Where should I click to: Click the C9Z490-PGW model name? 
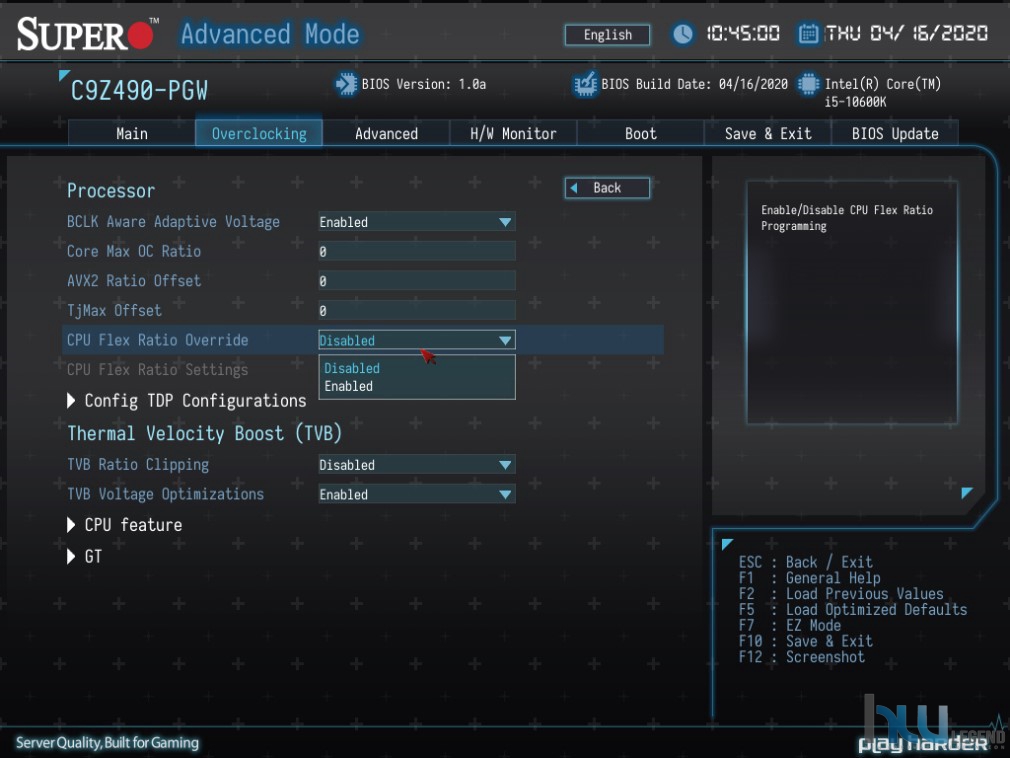(x=139, y=91)
